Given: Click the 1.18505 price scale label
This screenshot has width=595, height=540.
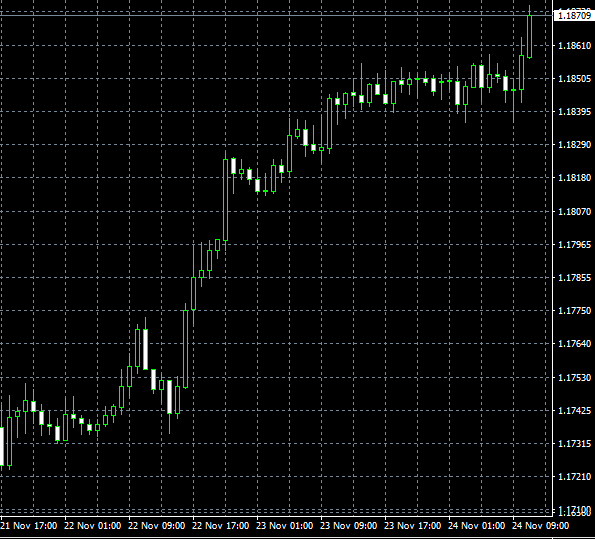Looking at the screenshot, I should [x=575, y=79].
